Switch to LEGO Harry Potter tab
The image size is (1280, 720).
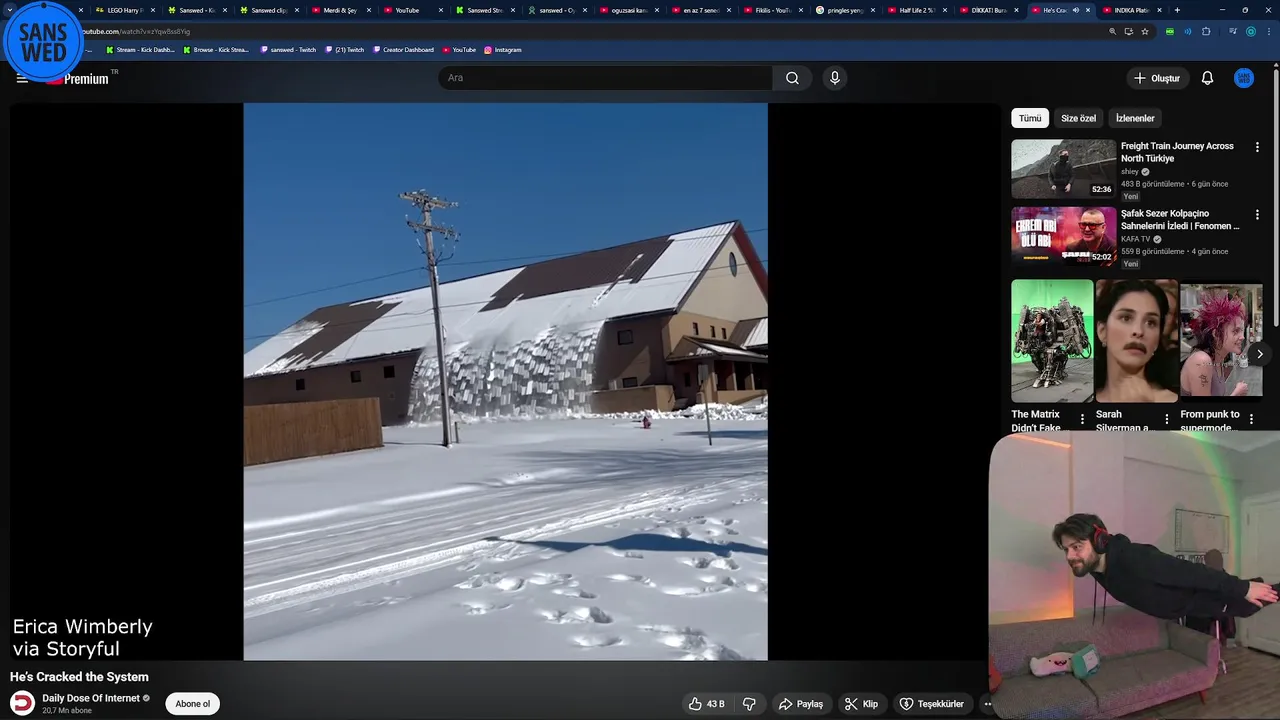click(125, 10)
